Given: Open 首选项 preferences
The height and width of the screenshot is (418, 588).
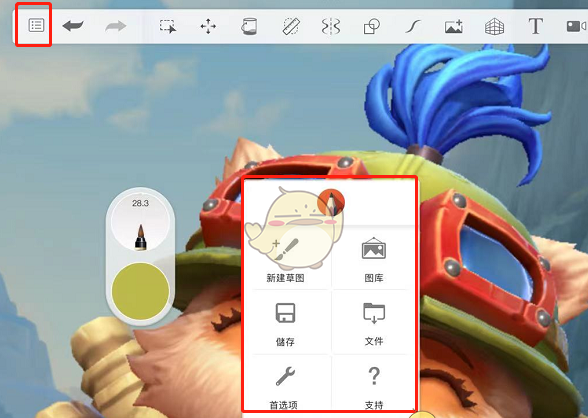Looking at the screenshot, I should 285,388.
